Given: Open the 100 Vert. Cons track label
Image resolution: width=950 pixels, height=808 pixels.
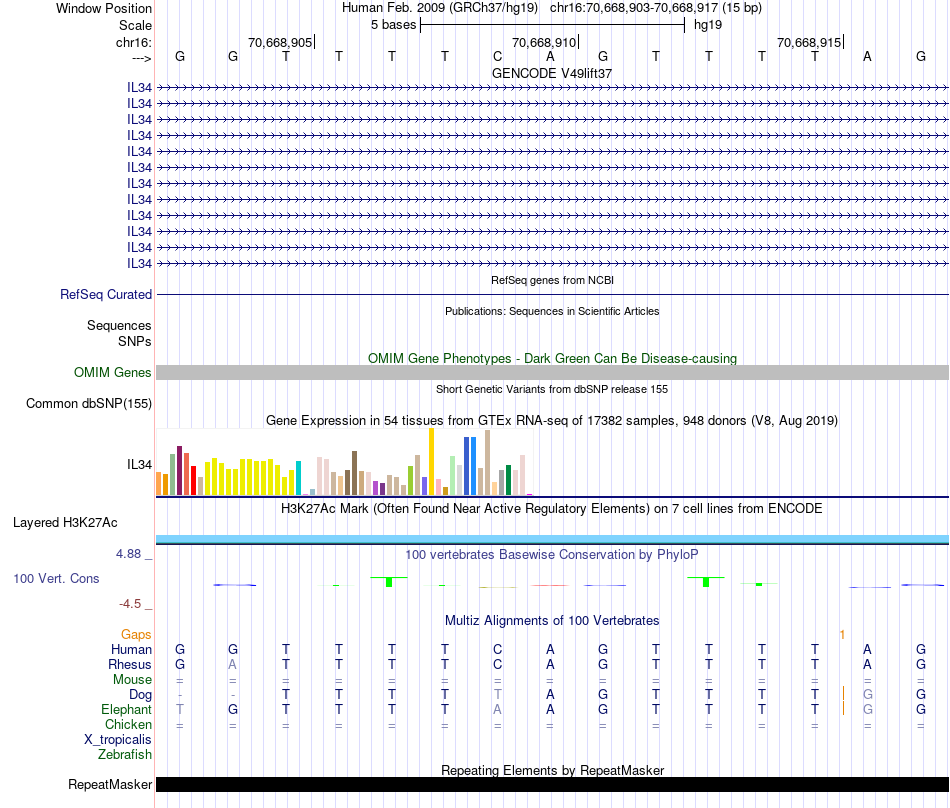Looking at the screenshot, I should click(56, 578).
